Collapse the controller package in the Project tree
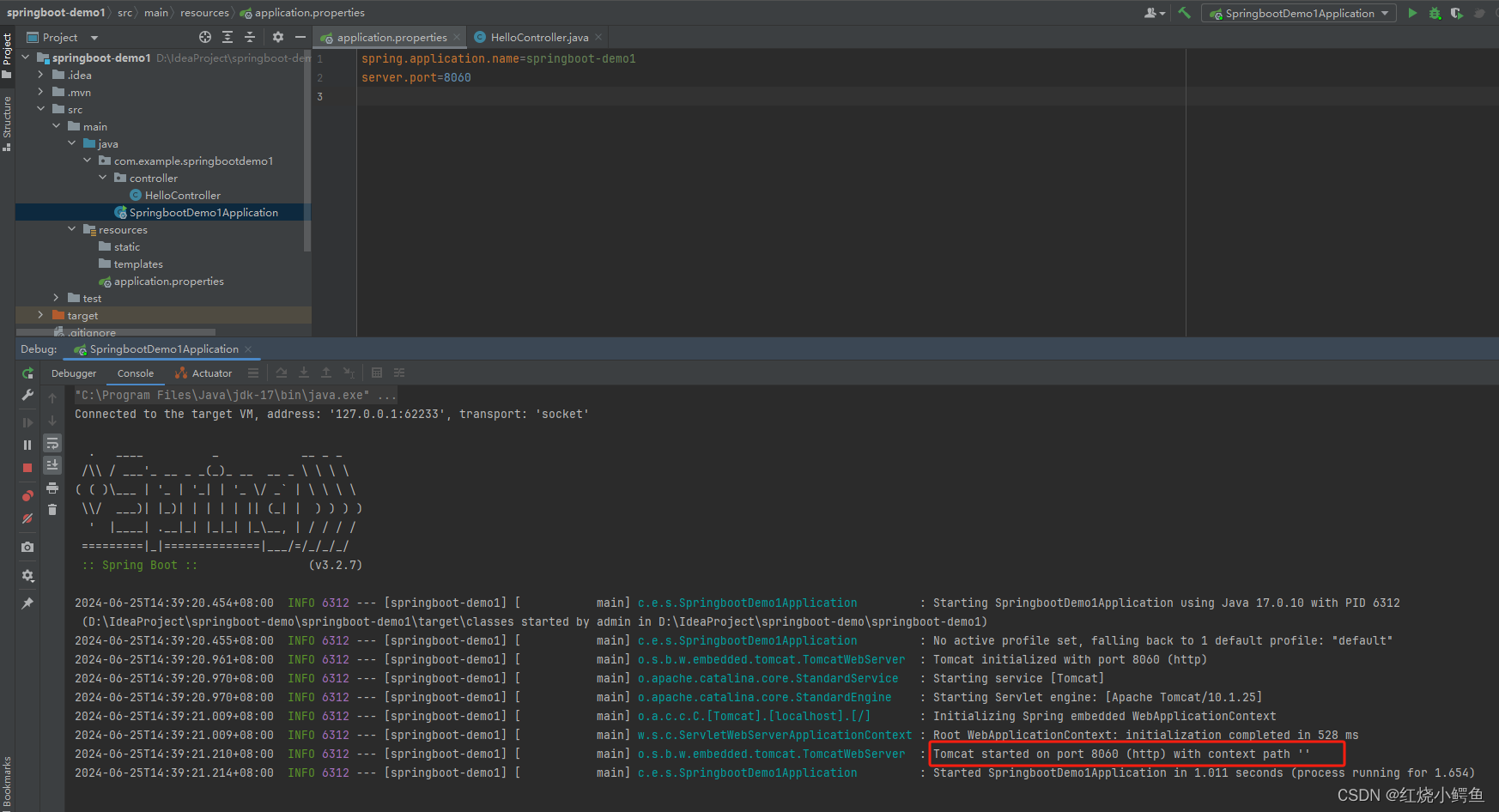Image resolution: width=1499 pixels, height=812 pixels. coord(103,178)
